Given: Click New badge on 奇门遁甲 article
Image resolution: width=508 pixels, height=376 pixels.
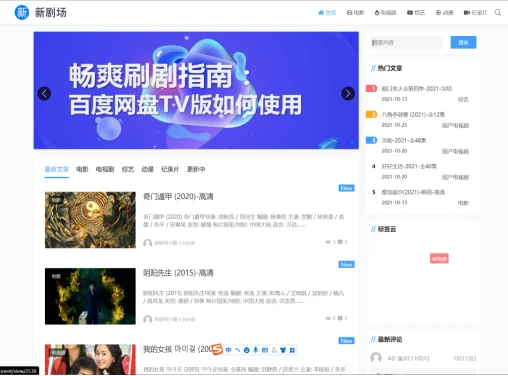Looking at the screenshot, I should (346, 188).
